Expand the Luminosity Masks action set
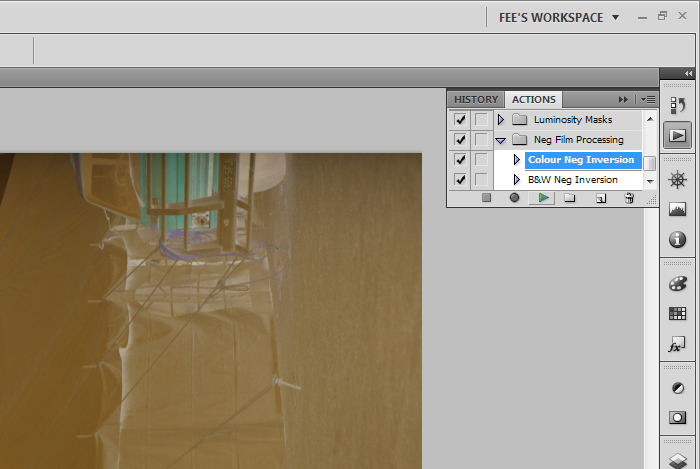Viewport: 700px width, 469px height. (500, 120)
